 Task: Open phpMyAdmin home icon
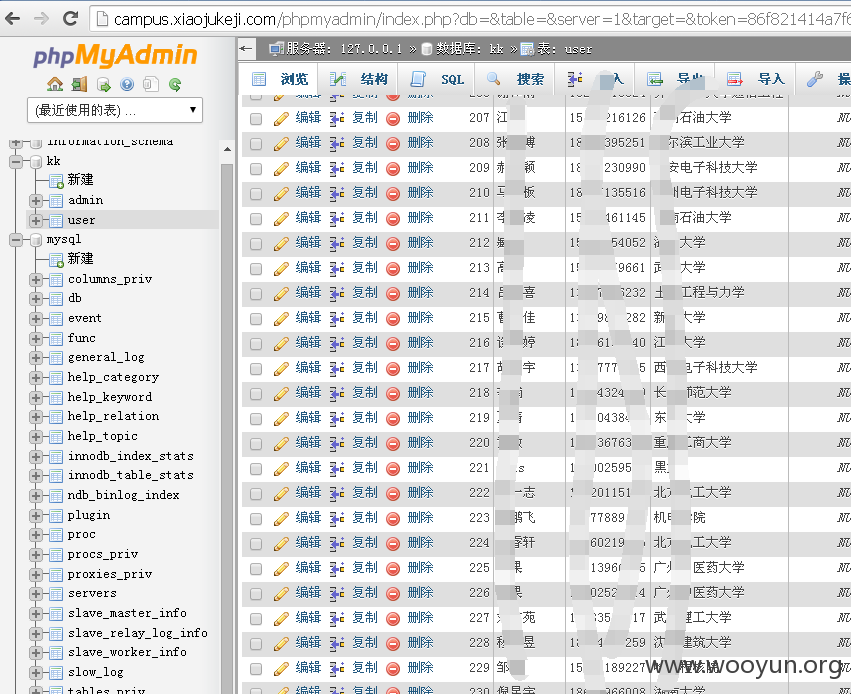[x=55, y=84]
